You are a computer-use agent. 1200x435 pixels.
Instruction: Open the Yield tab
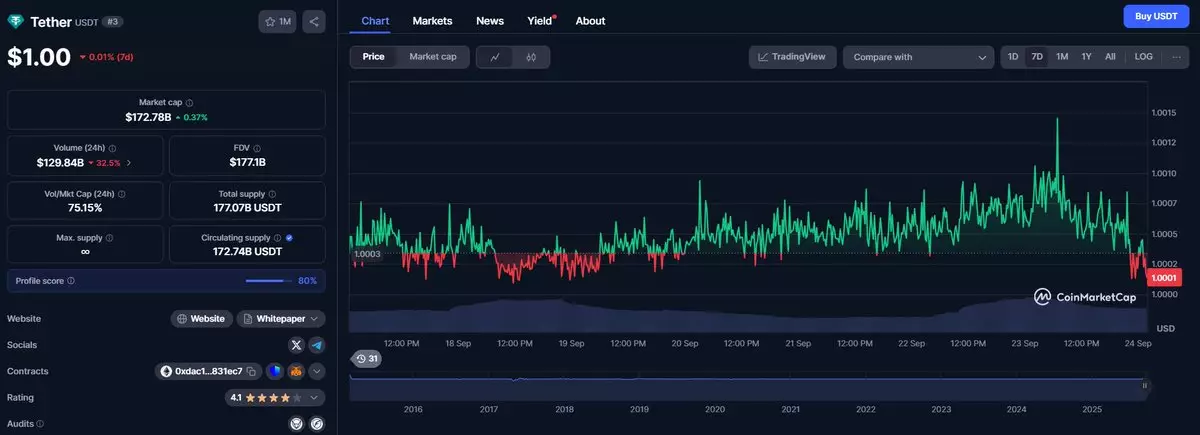(x=540, y=20)
